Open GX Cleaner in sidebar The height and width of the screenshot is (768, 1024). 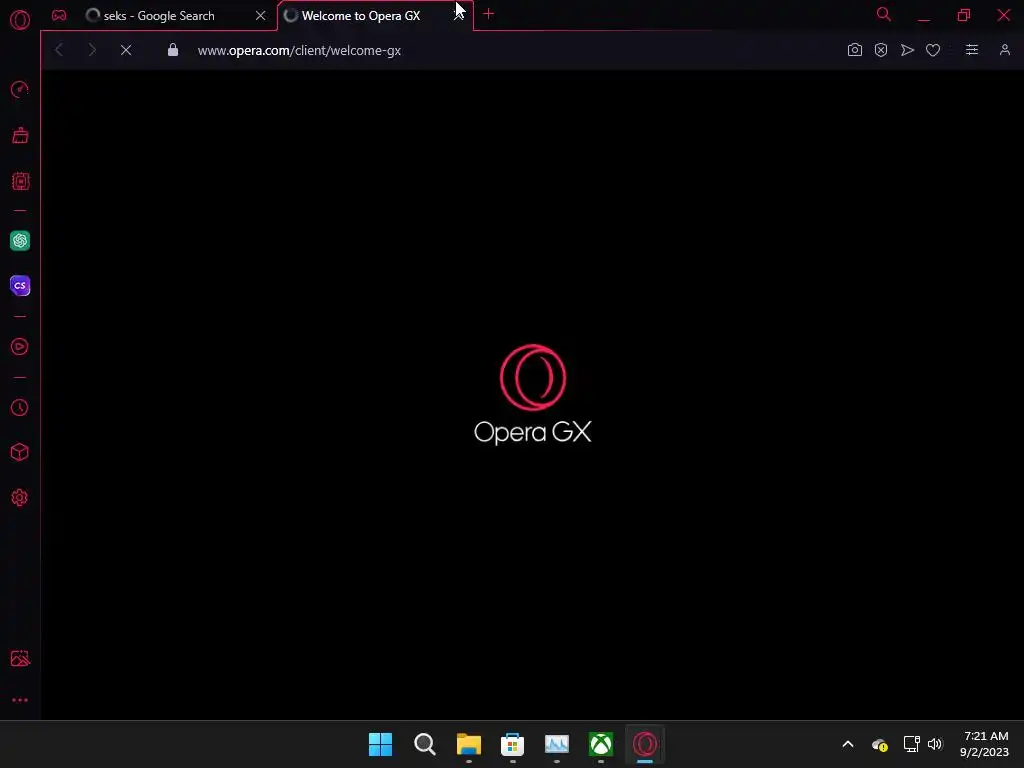(x=20, y=135)
